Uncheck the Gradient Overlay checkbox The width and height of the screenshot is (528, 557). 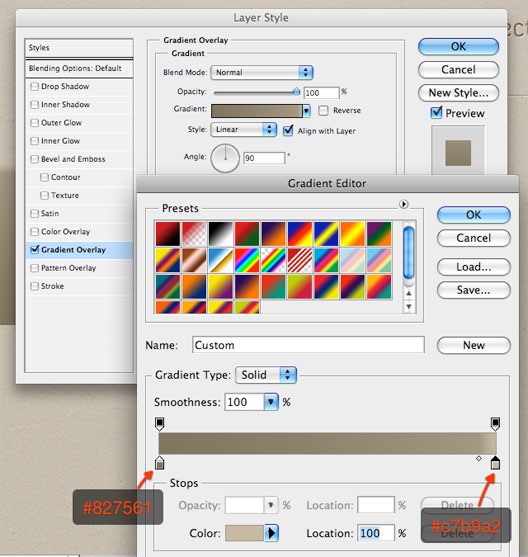(x=34, y=250)
